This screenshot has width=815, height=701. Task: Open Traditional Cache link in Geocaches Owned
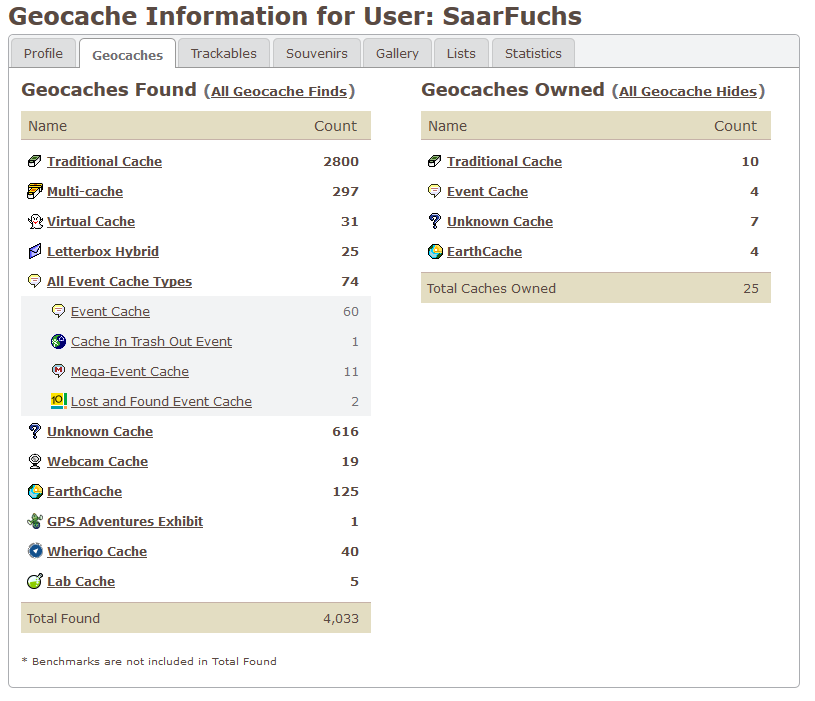point(504,162)
